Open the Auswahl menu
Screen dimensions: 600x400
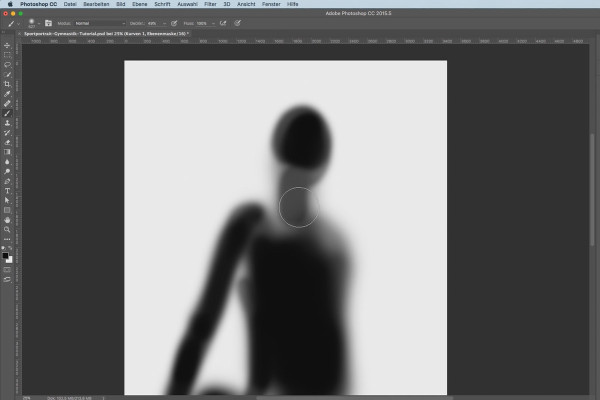click(x=188, y=4)
